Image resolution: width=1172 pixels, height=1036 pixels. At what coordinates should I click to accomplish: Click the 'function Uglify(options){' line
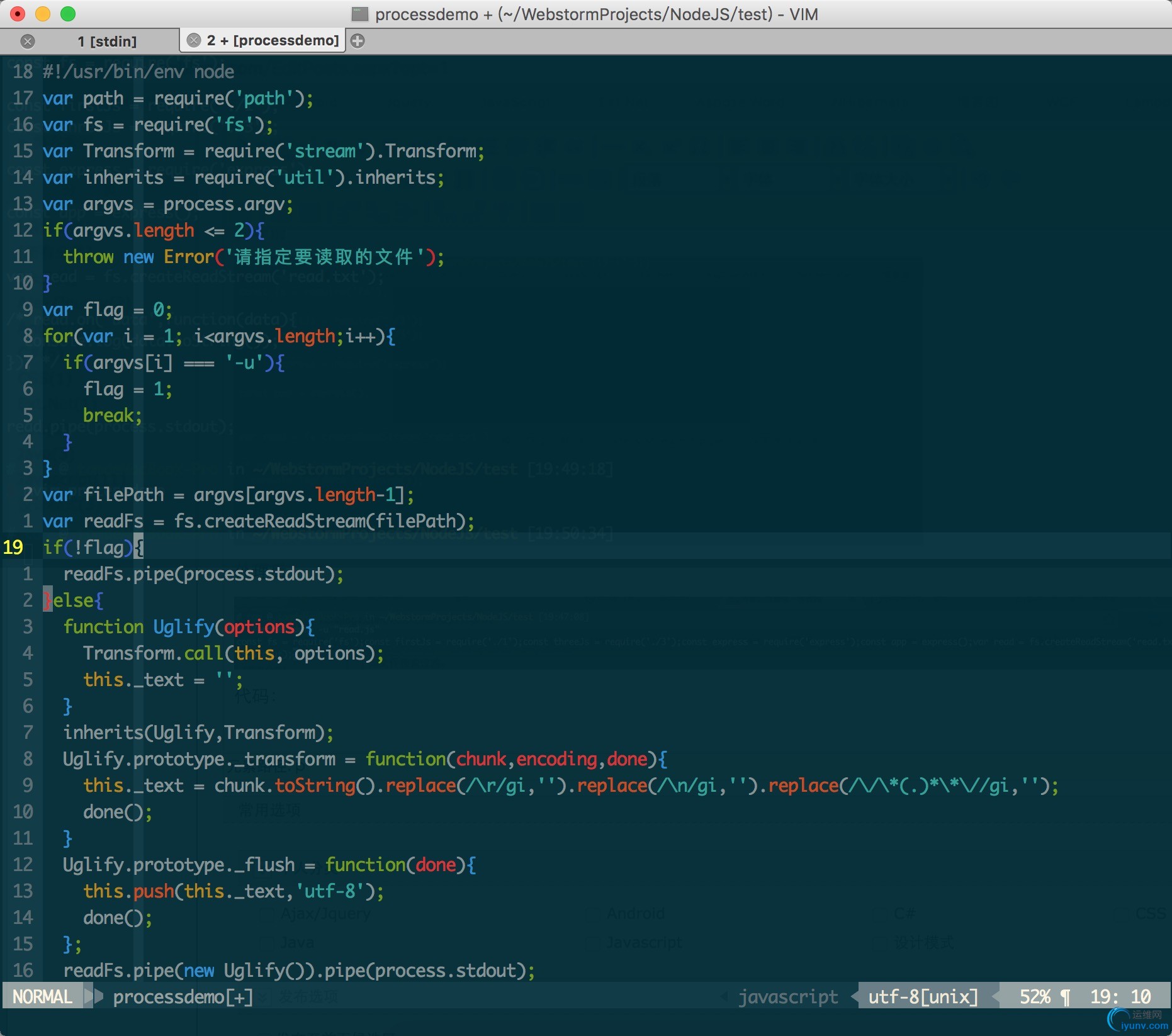(189, 627)
